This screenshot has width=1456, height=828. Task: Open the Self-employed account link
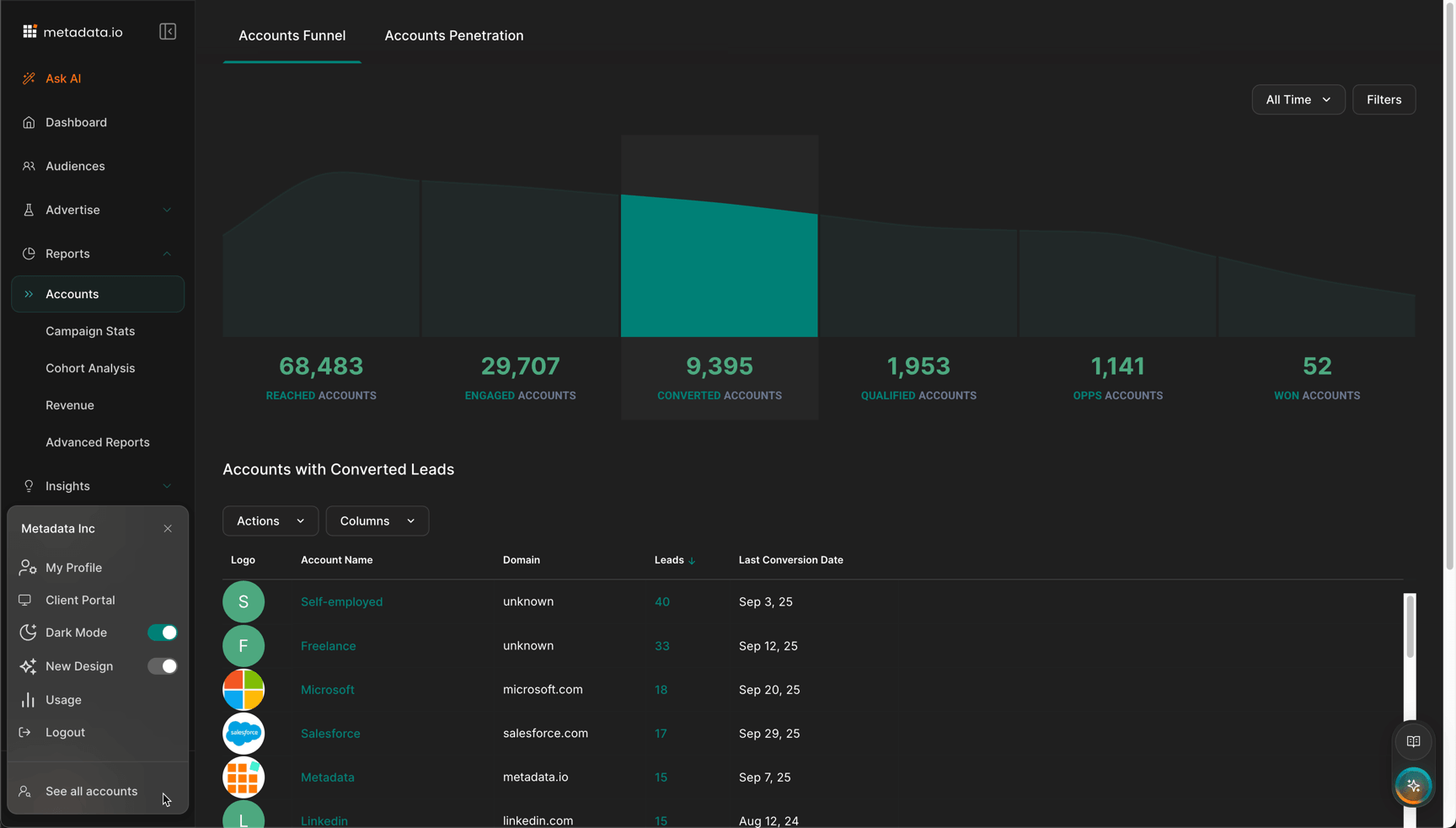pos(341,602)
